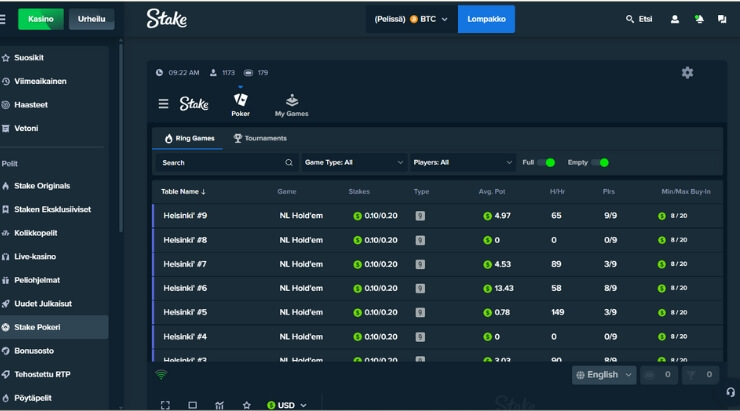Sort by Table Name column header

click(183, 192)
